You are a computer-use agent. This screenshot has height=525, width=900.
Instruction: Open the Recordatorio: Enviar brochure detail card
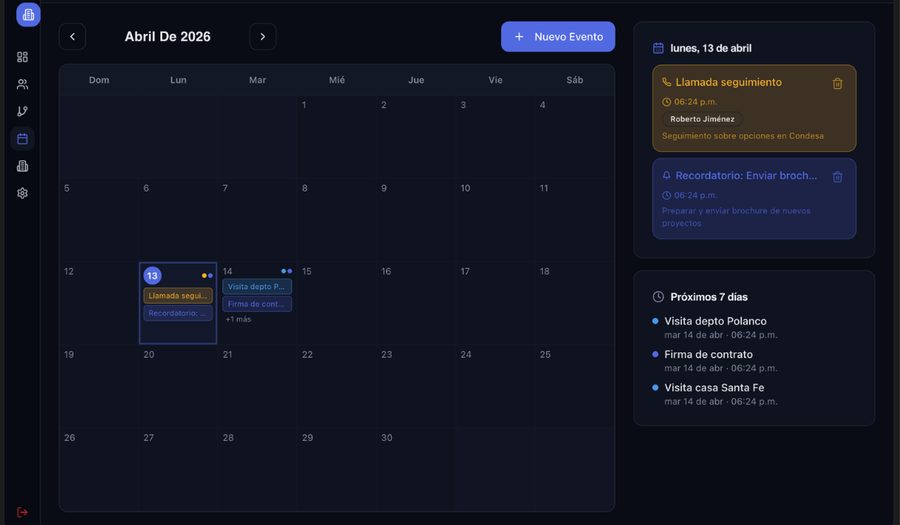coord(754,199)
